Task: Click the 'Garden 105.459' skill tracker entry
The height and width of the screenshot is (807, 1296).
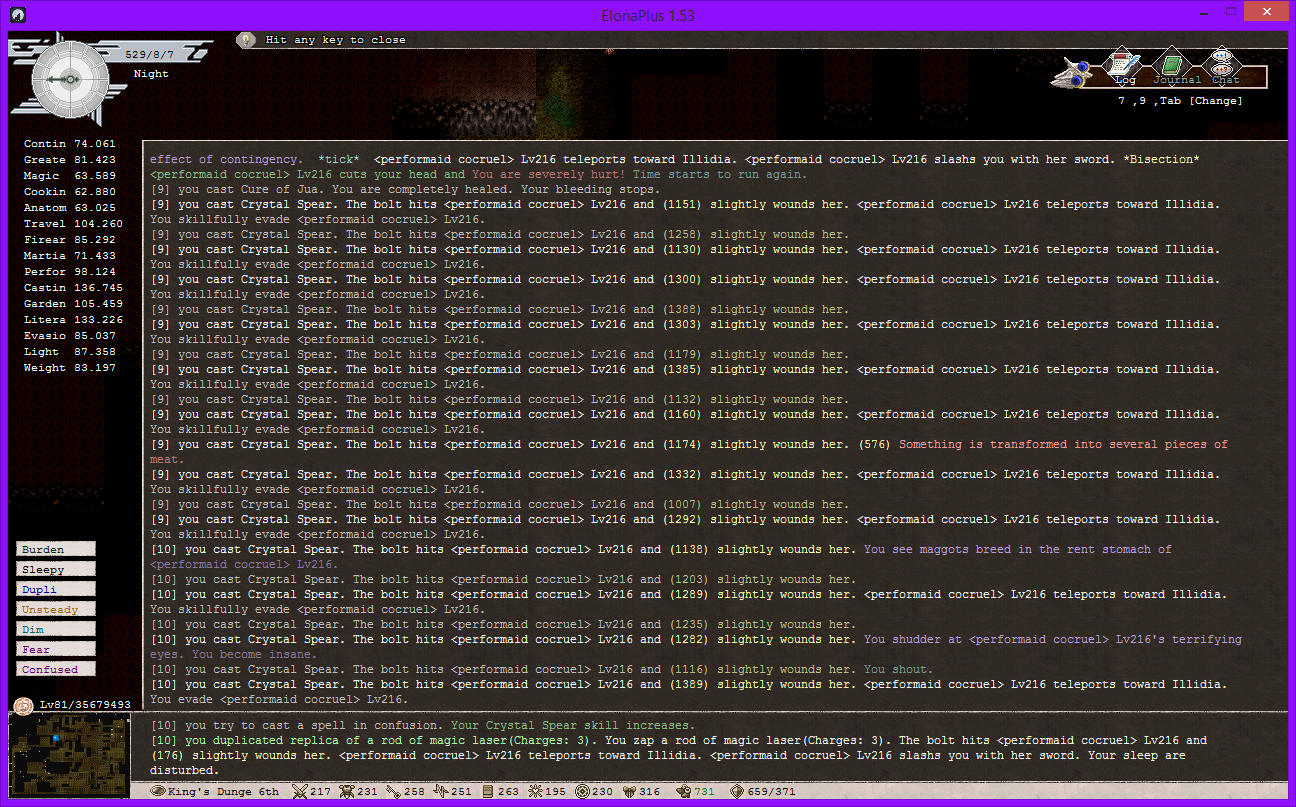Action: point(74,304)
